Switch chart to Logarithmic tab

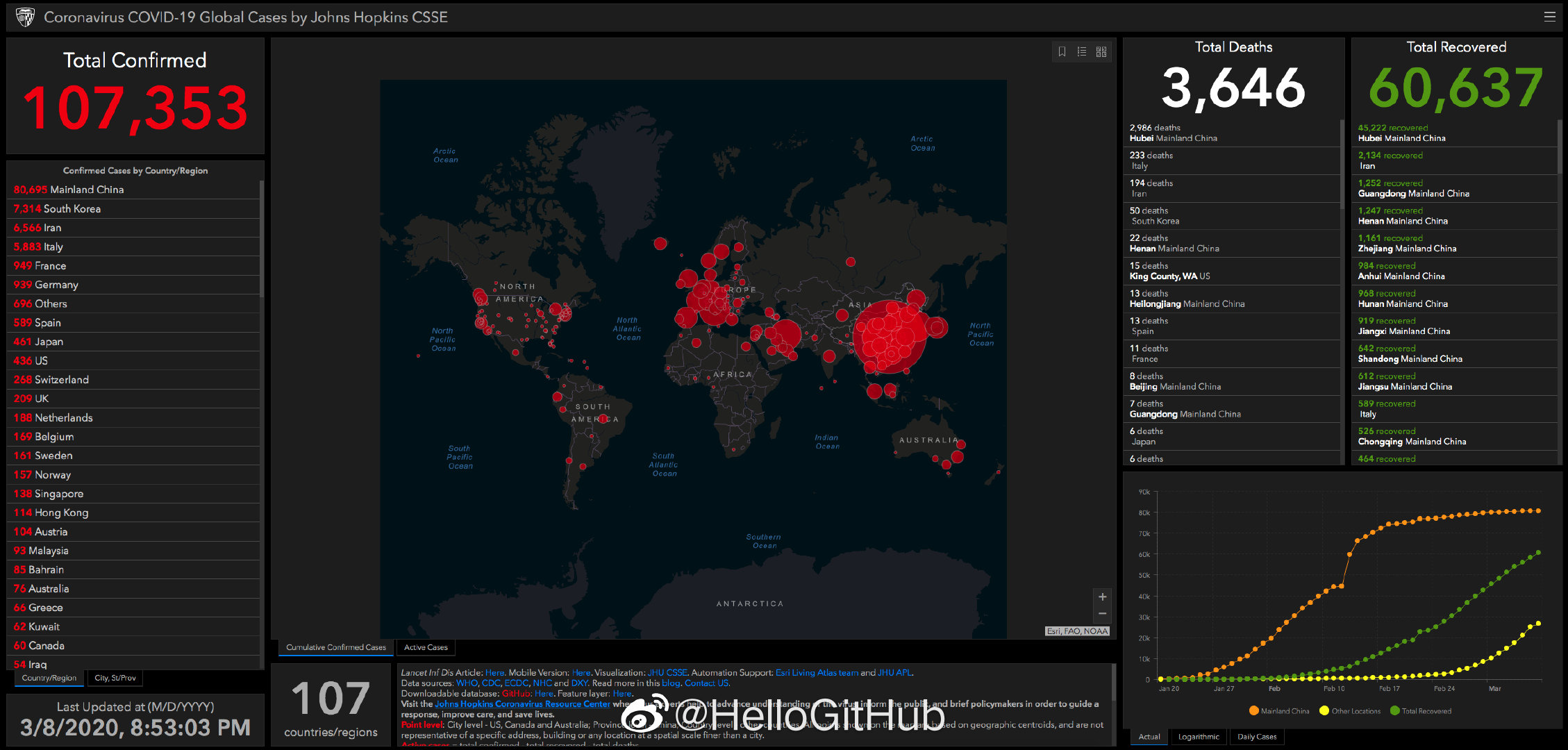tap(1199, 737)
